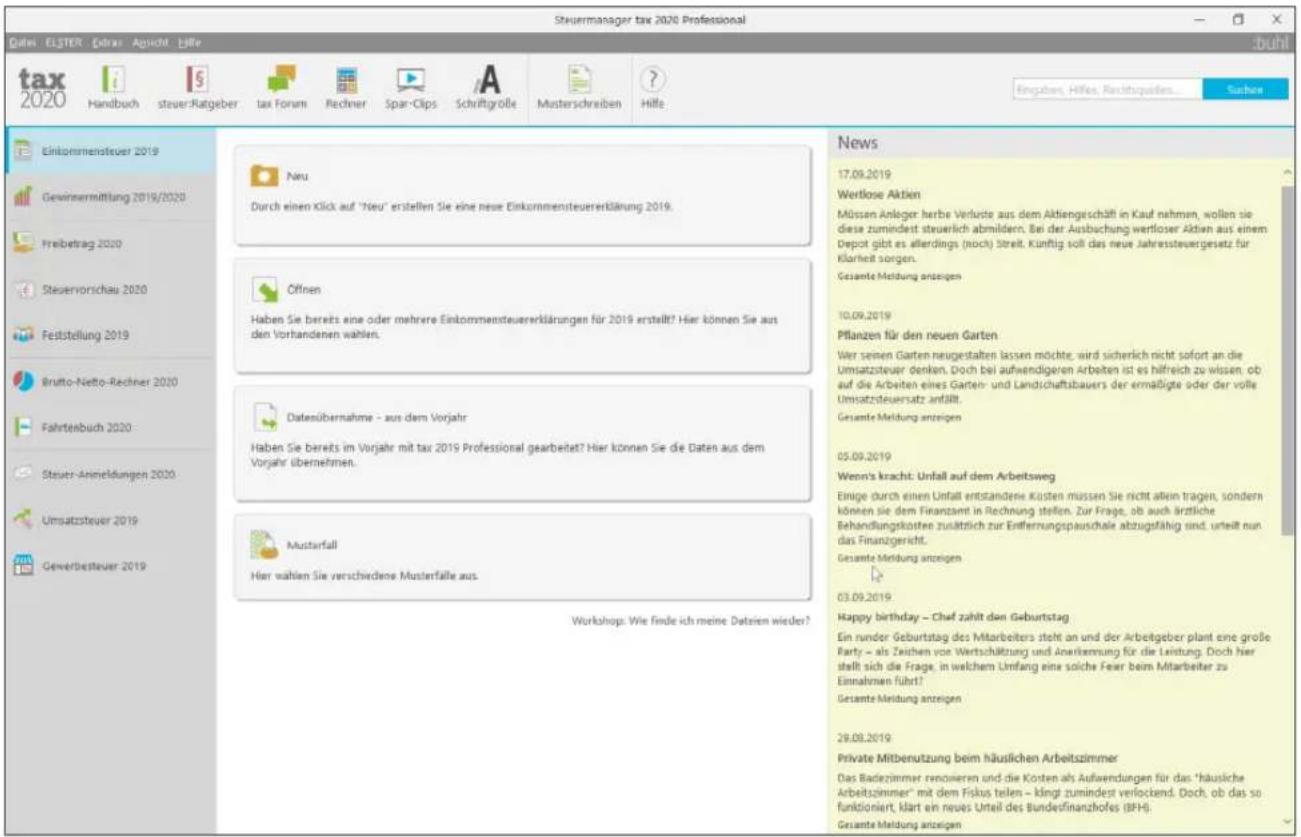Open the Datei menu
1301x837 pixels.
[20, 41]
